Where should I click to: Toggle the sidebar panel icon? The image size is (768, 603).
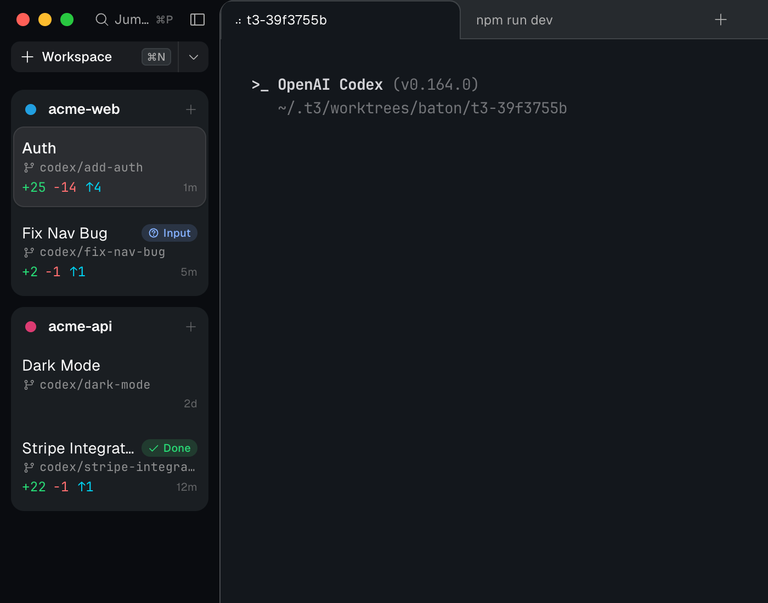point(197,20)
